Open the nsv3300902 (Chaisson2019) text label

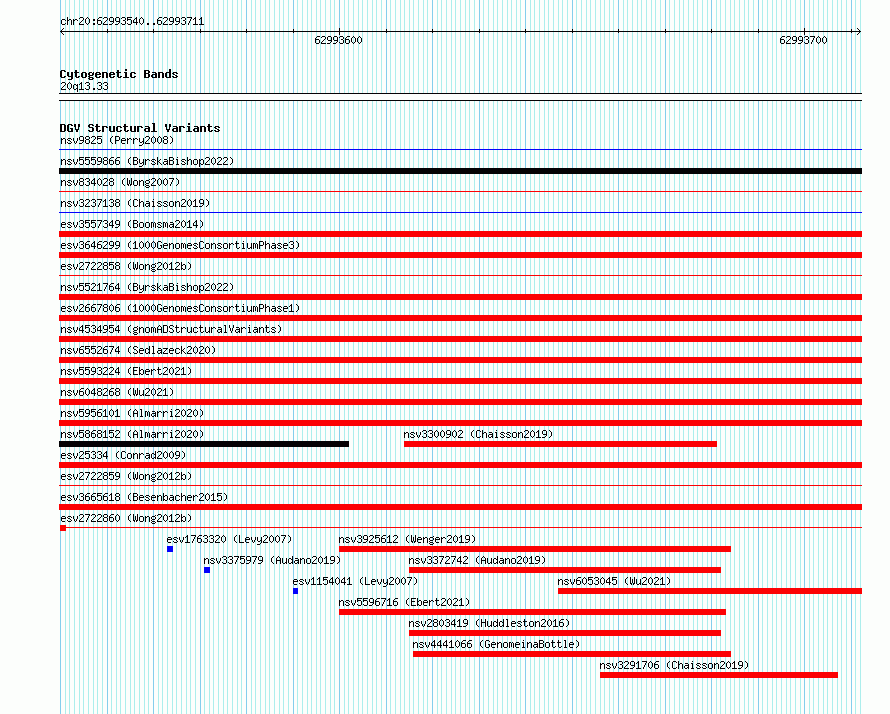pos(478,434)
